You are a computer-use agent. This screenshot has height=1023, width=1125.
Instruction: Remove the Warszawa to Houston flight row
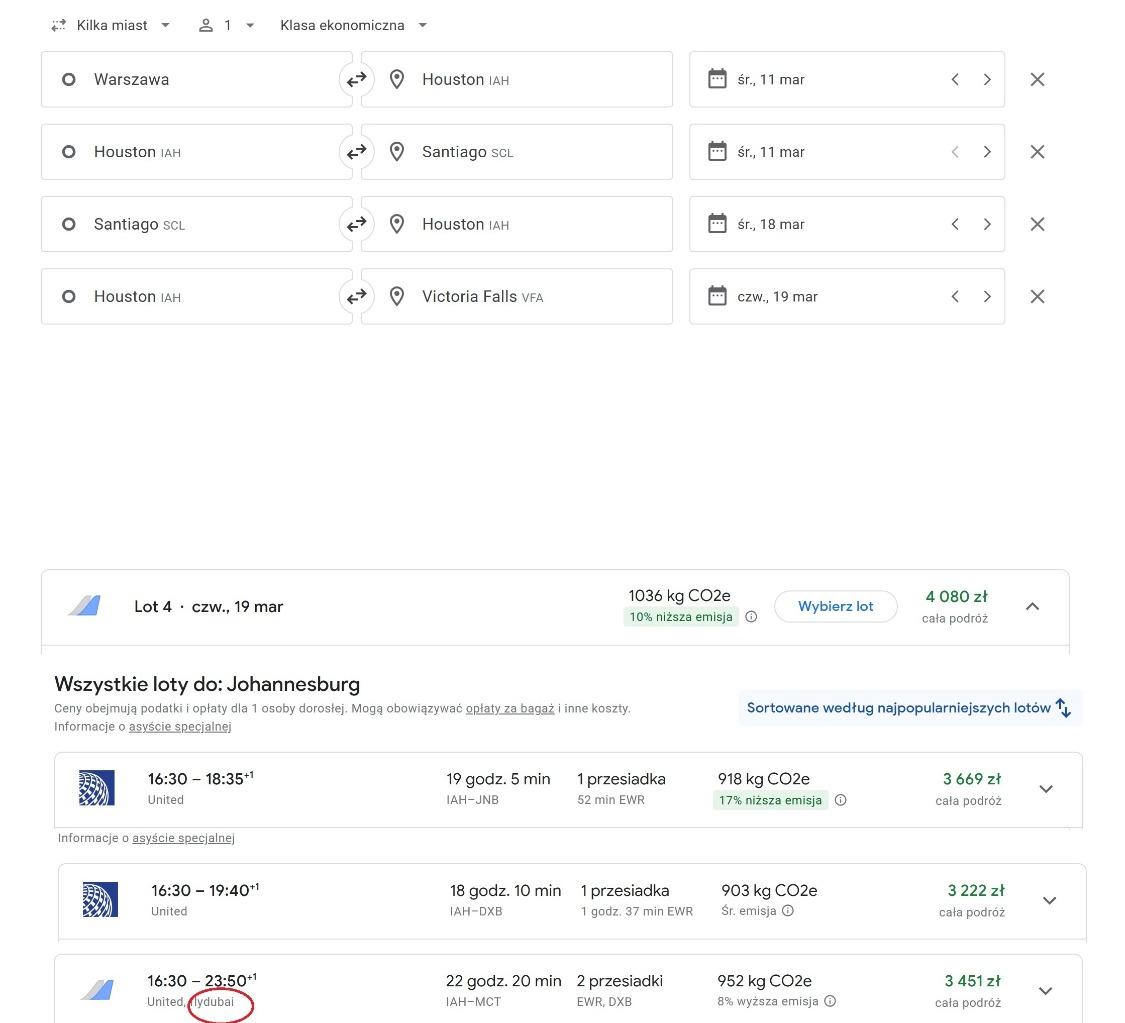(1037, 80)
